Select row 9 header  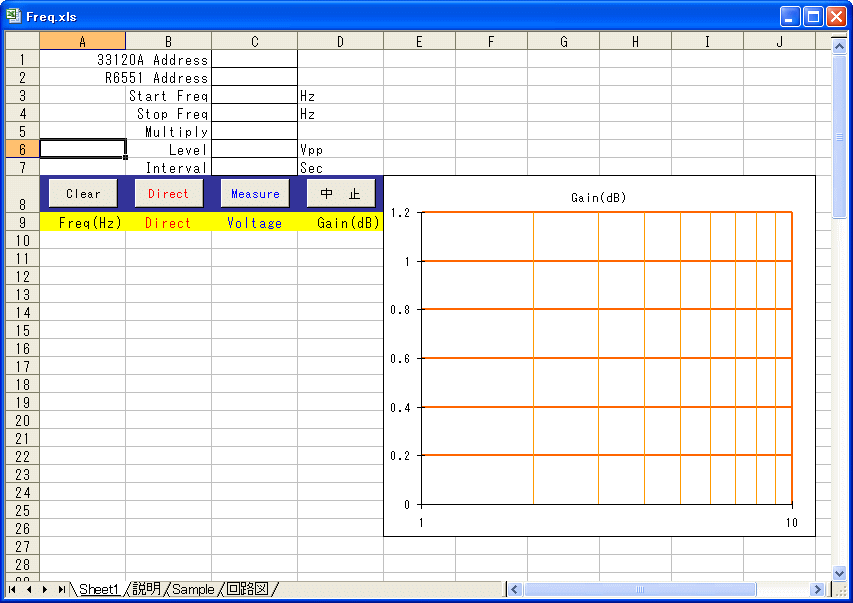(x=22, y=222)
